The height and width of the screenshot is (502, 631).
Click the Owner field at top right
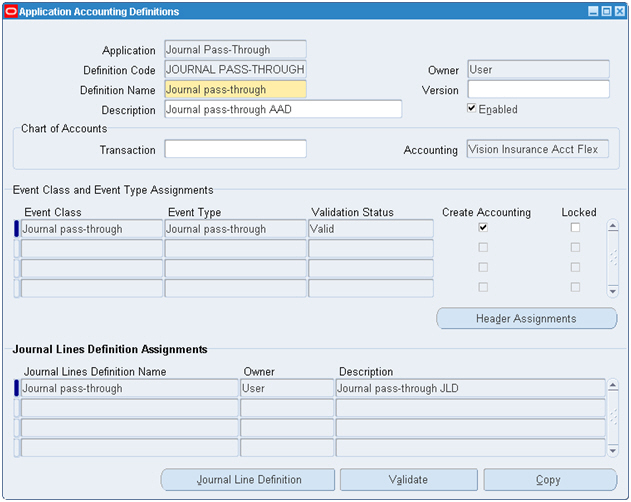pyautogui.click(x=538, y=69)
